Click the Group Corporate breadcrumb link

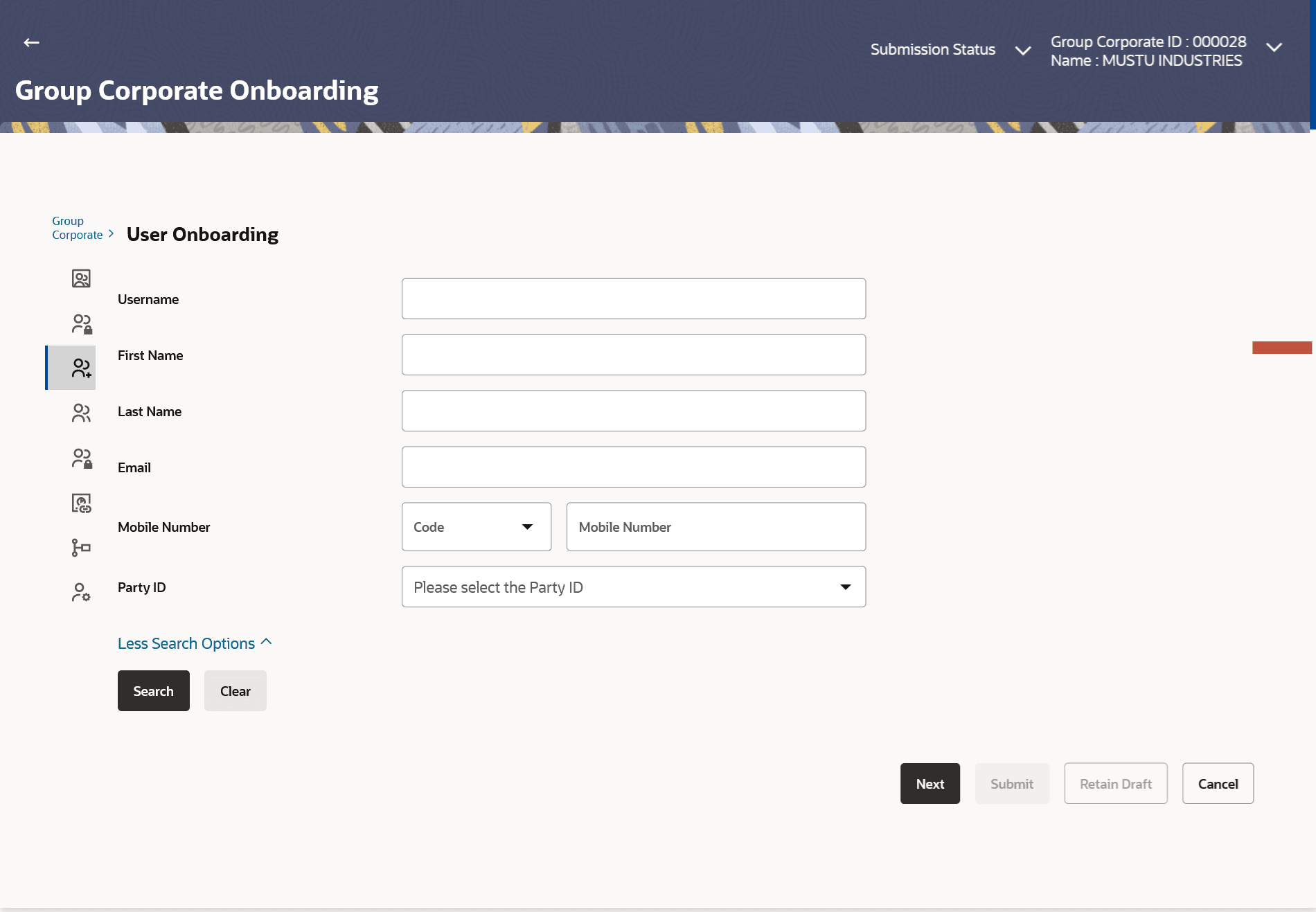77,228
